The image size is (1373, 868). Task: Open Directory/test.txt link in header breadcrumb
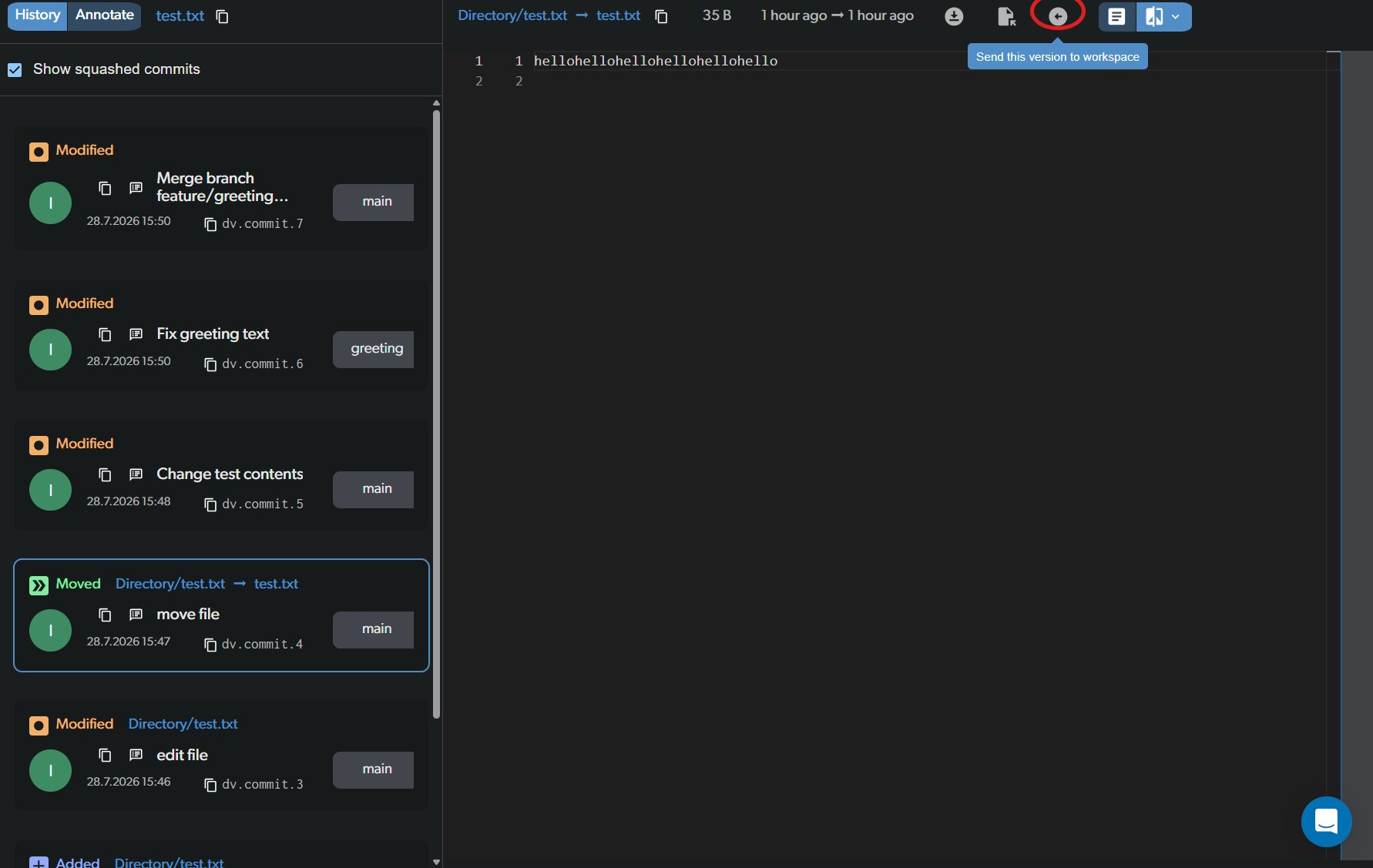pos(512,15)
